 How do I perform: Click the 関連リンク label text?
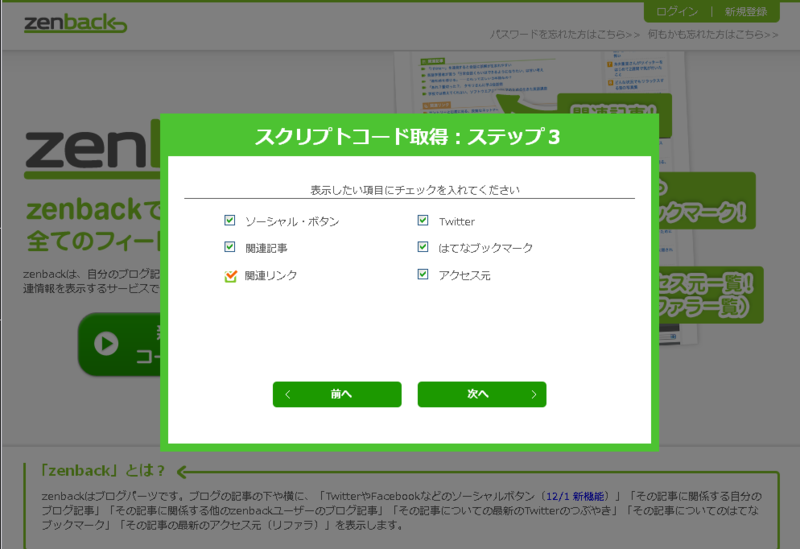pyautogui.click(x=271, y=276)
